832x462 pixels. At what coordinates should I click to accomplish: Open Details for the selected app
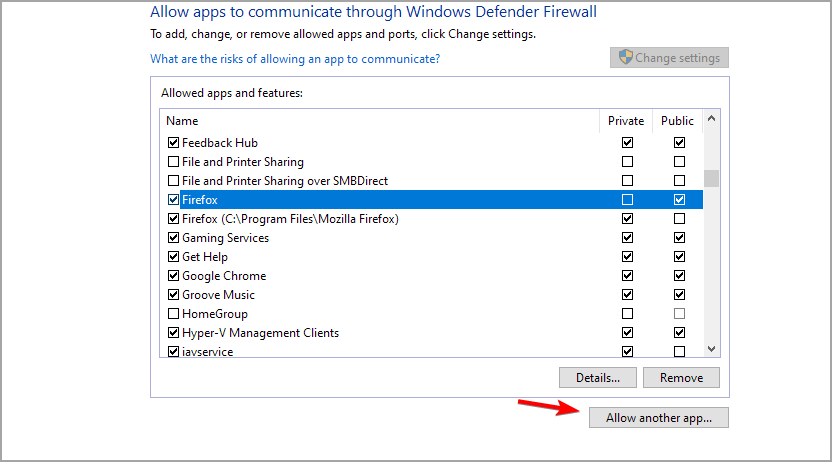pos(598,378)
